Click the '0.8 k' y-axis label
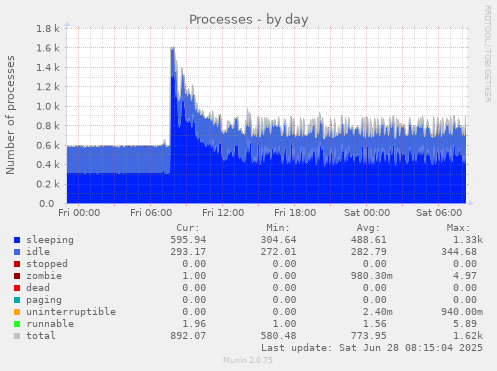497x371 pixels. tap(48, 126)
